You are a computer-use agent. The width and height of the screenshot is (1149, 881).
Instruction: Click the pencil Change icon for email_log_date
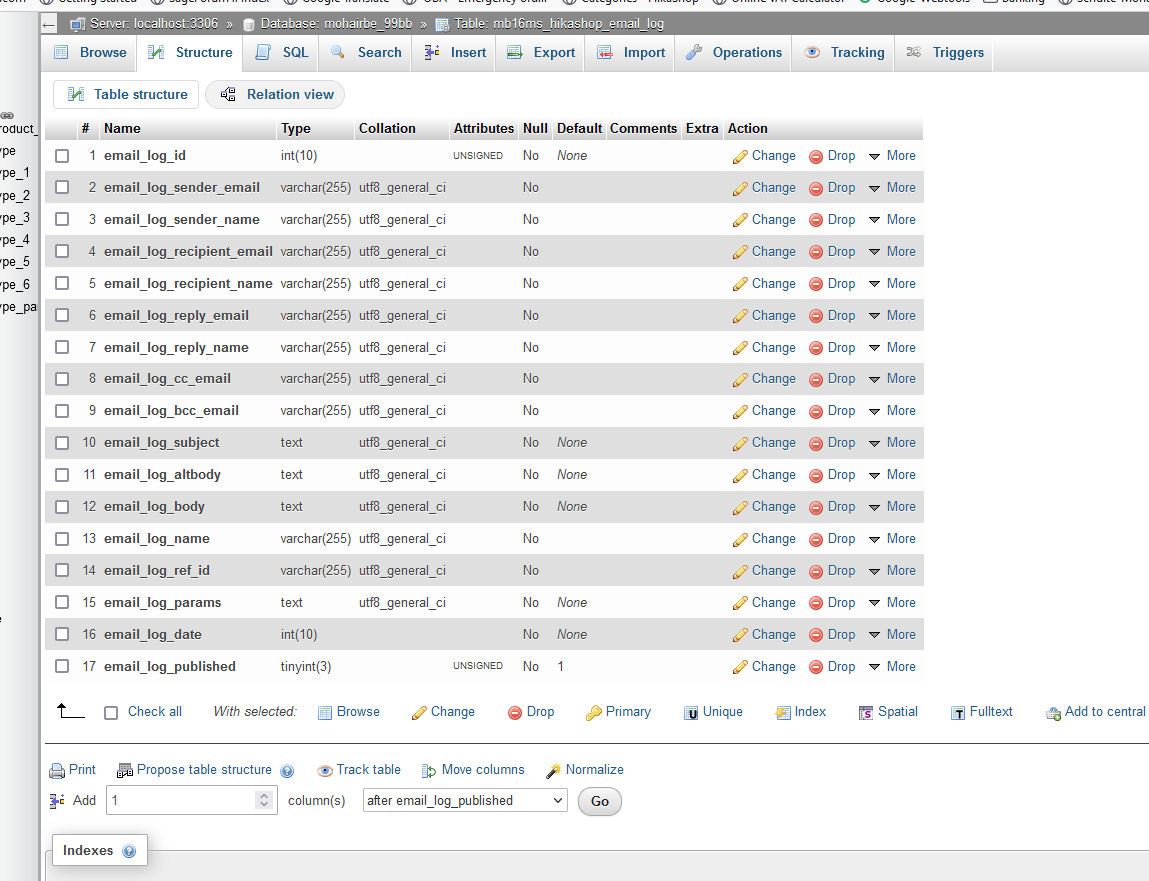pyautogui.click(x=740, y=635)
